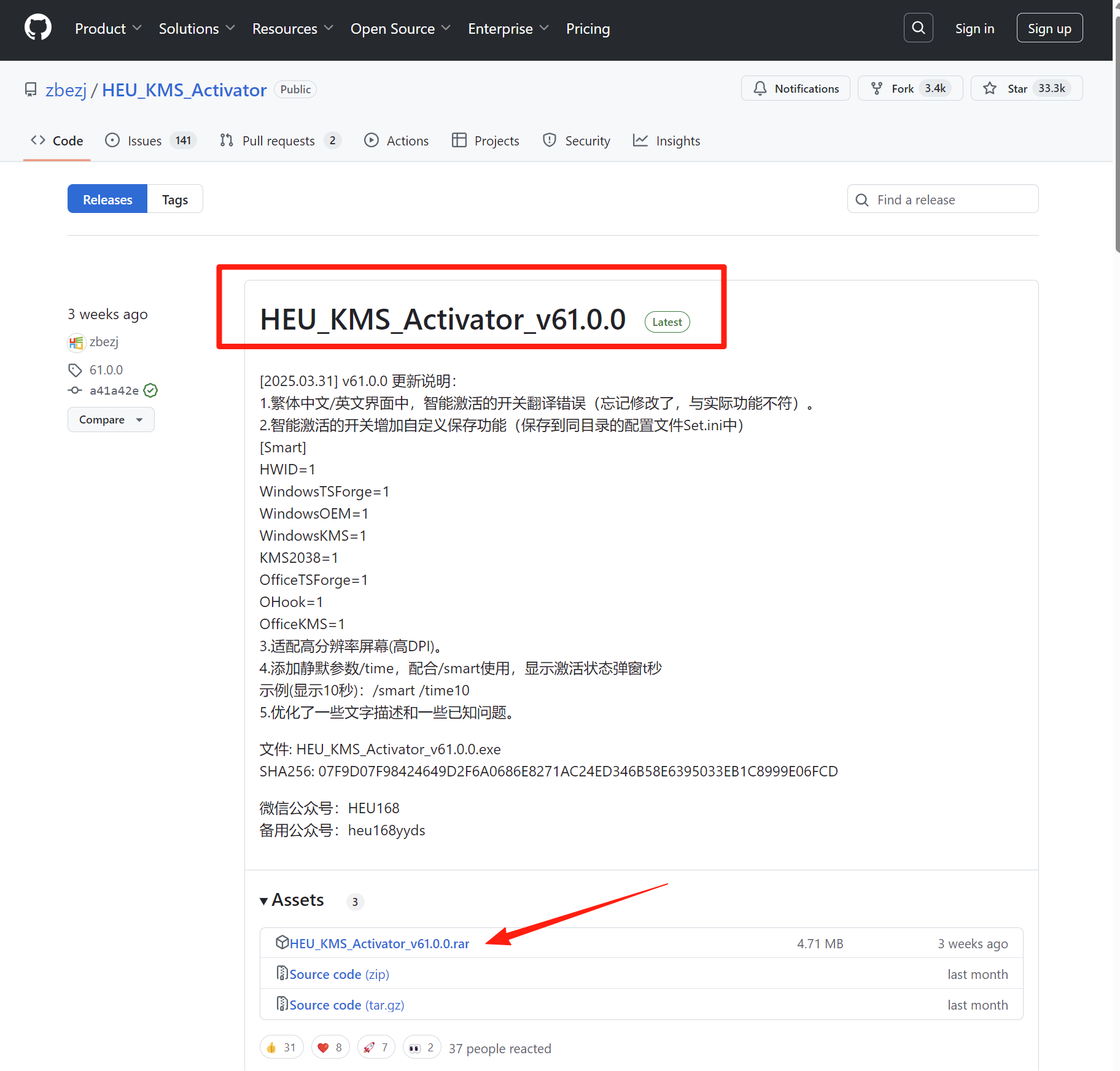Click the verified badge next to commit a41a42e
The height and width of the screenshot is (1071, 1120).
pyautogui.click(x=150, y=390)
